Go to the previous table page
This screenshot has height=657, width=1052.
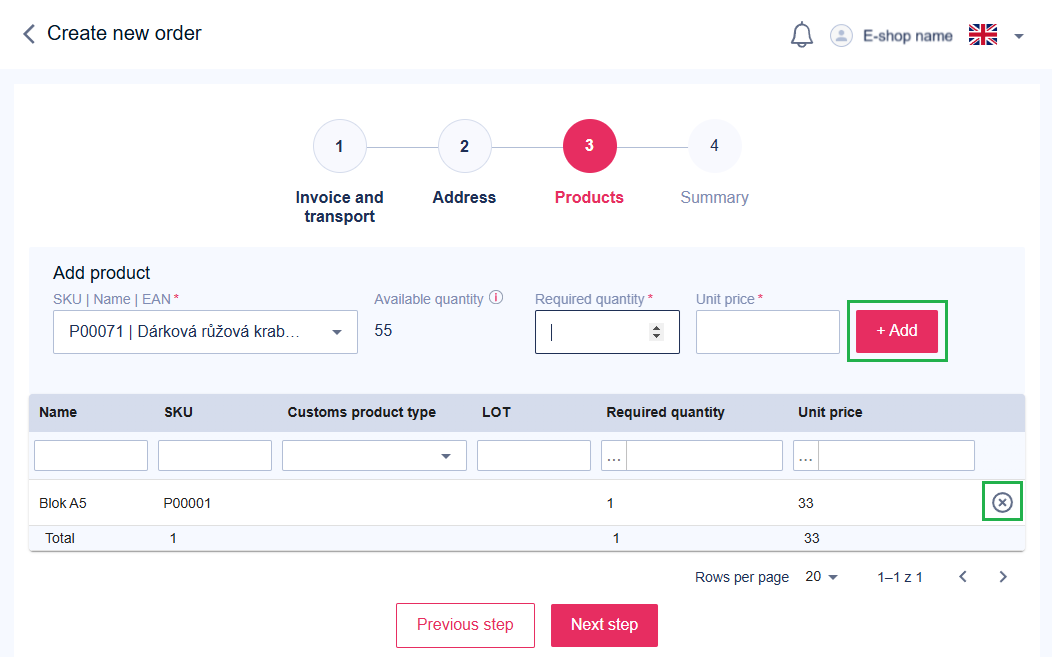(x=963, y=577)
